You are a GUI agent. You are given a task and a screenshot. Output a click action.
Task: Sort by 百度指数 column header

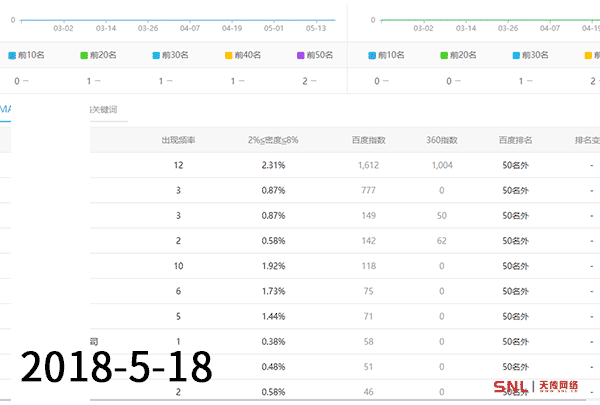click(368, 140)
